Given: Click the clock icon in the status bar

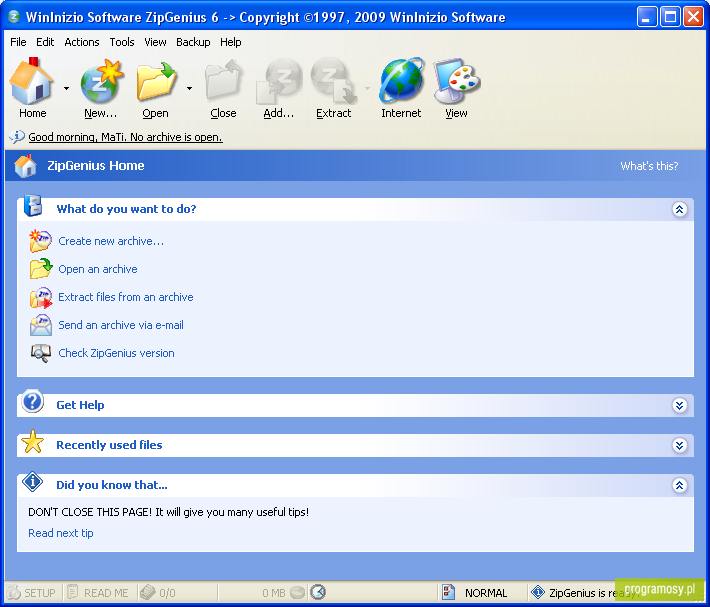Looking at the screenshot, I should tap(318, 592).
